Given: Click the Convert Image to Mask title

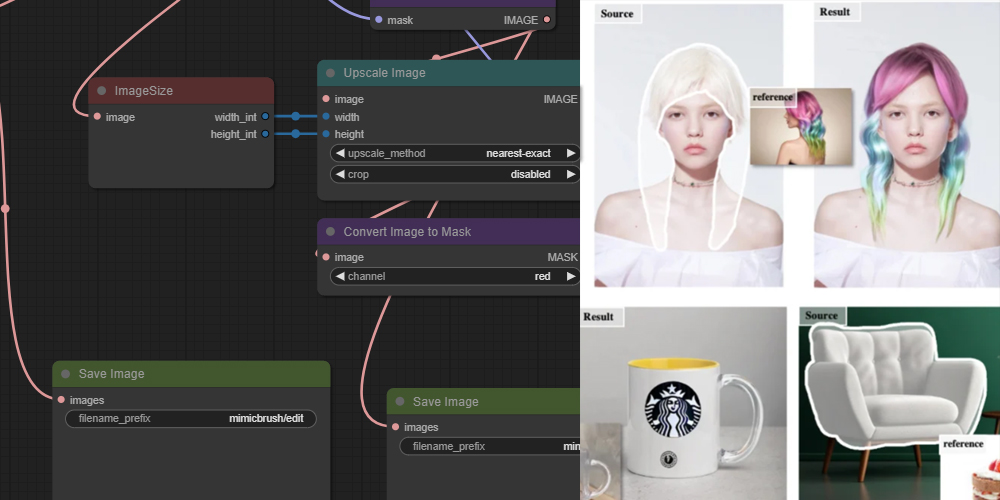Looking at the screenshot, I should tap(408, 232).
